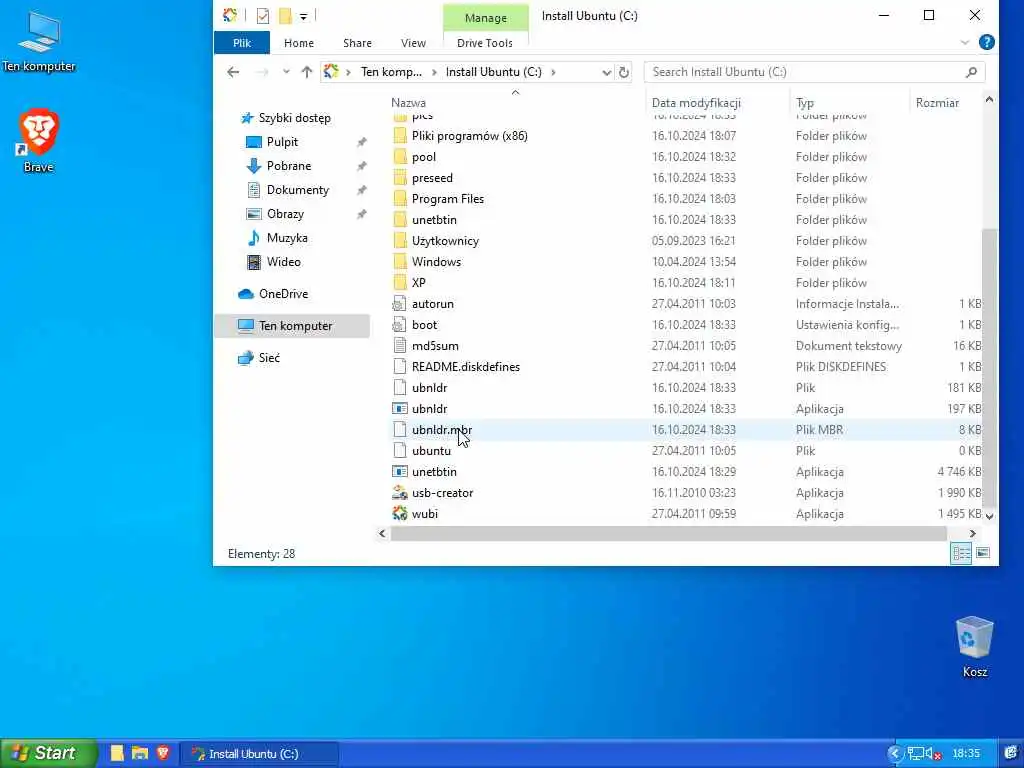
Task: Open recent locations dropdown arrow
Action: 286,72
